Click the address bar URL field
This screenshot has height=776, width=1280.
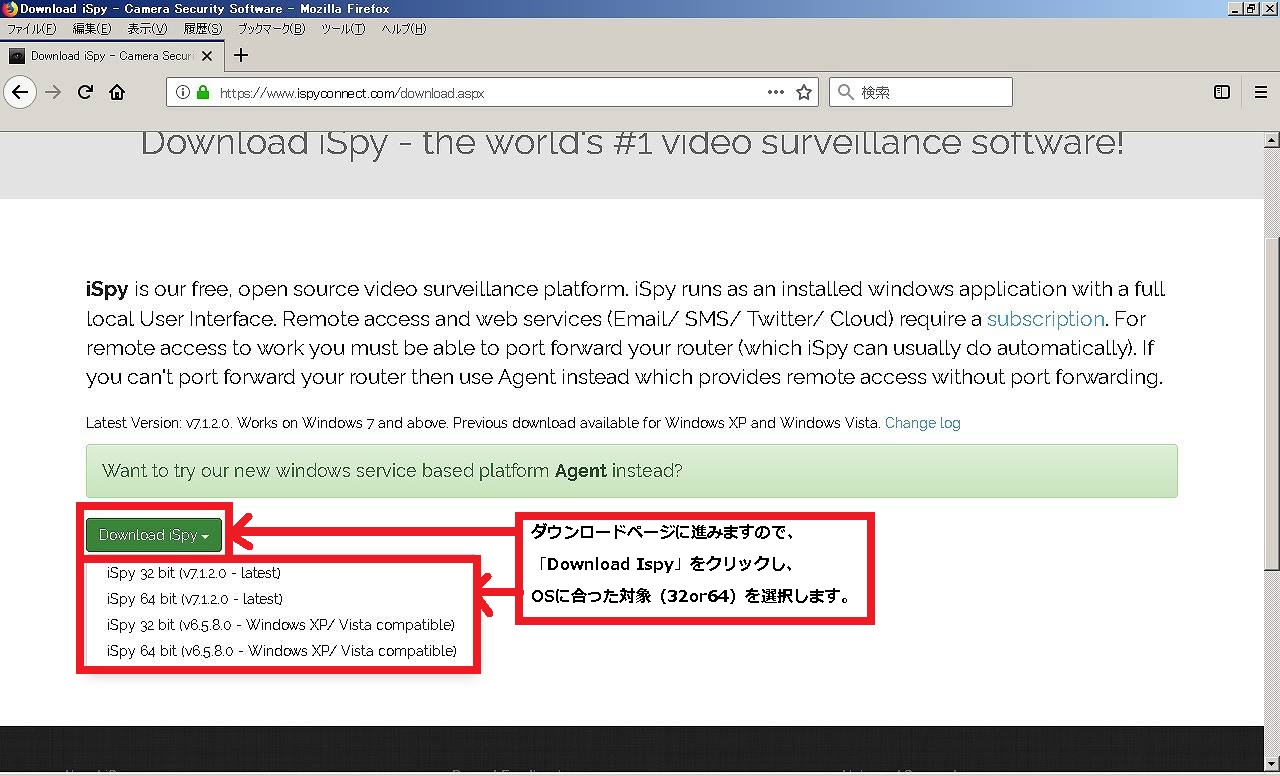coord(490,92)
